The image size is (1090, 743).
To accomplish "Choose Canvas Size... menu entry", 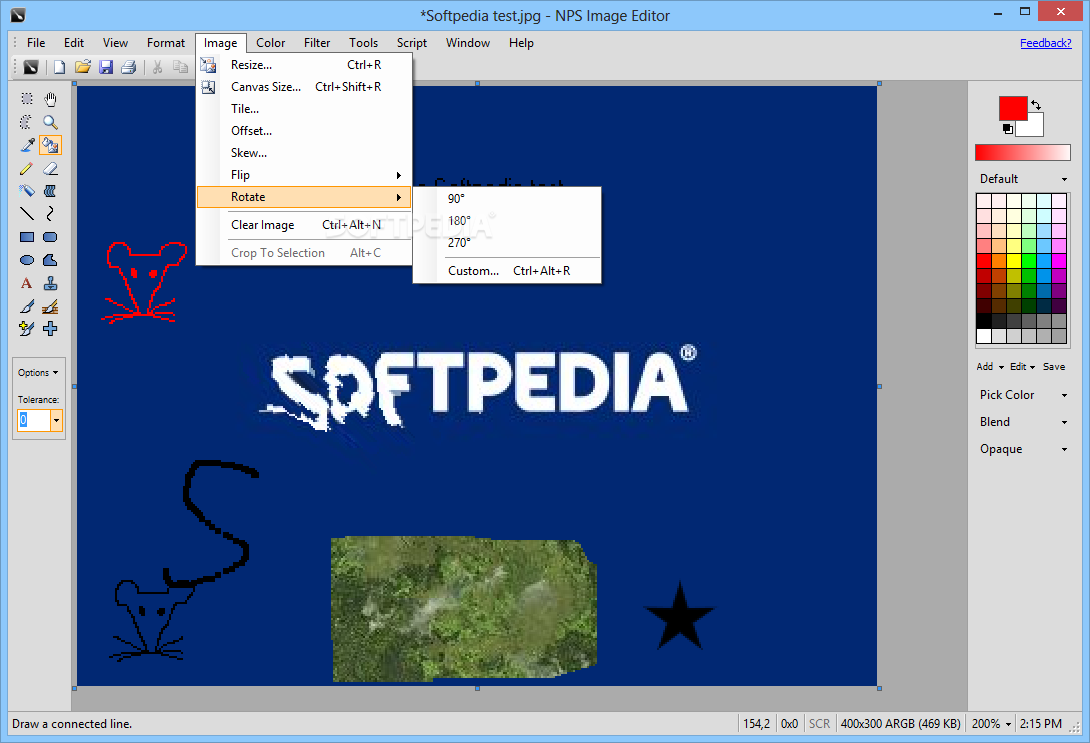I will click(x=304, y=87).
